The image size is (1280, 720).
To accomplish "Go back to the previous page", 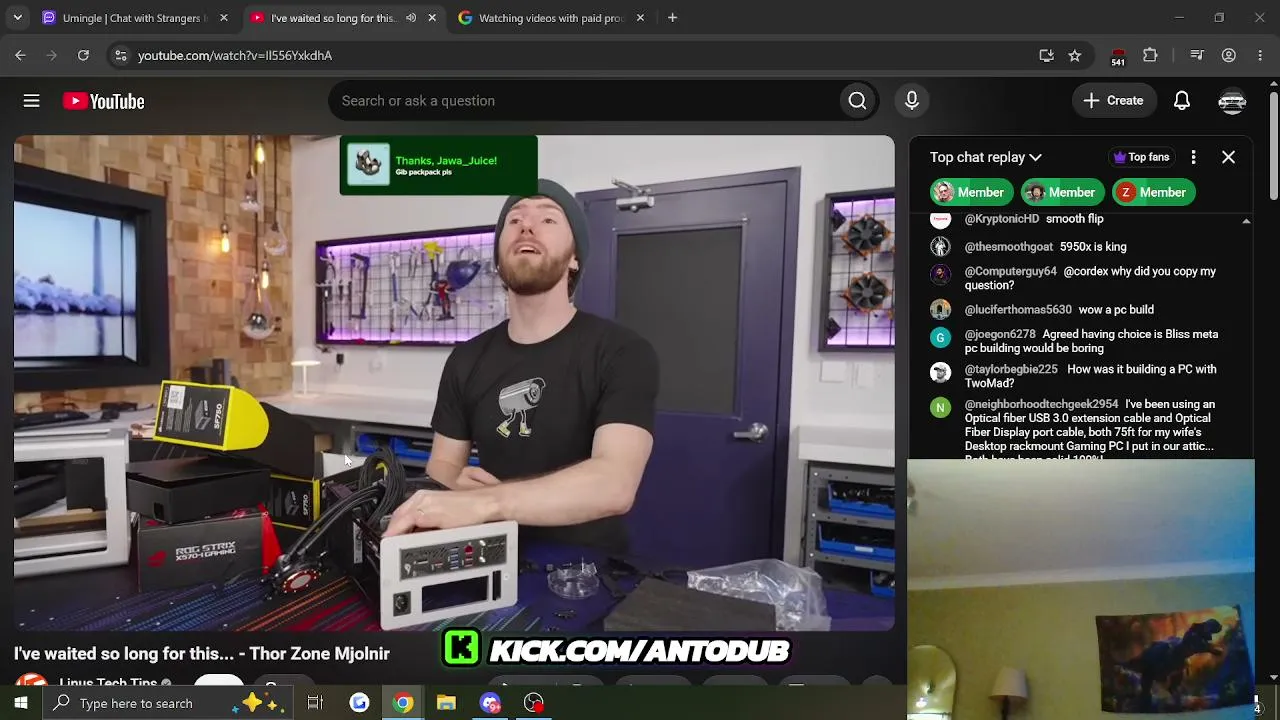I will [20, 56].
